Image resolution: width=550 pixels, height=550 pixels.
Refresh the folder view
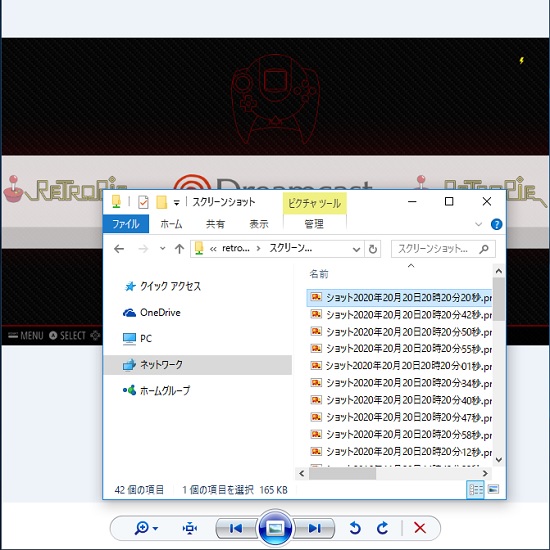(x=373, y=249)
